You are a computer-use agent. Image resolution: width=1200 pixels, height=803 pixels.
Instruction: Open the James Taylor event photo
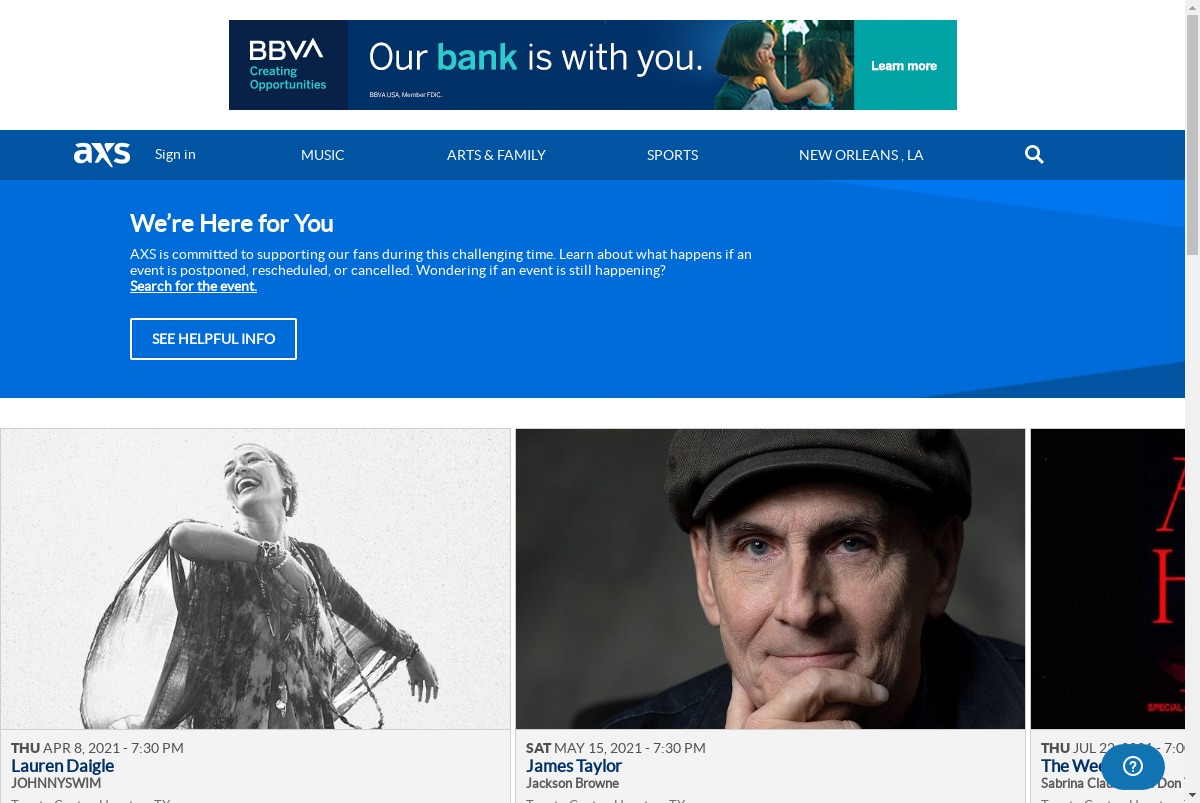[x=770, y=579]
